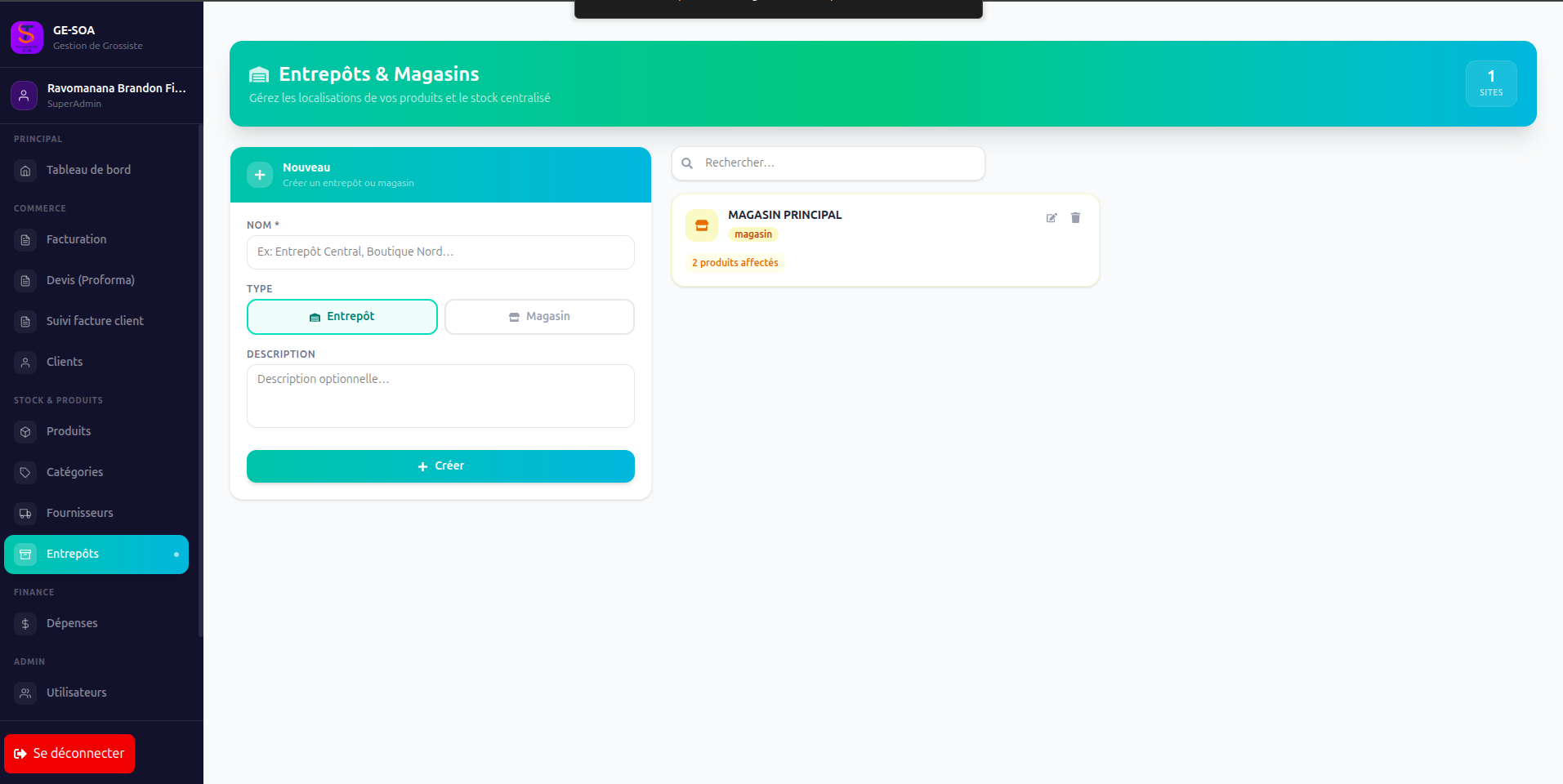Click the document icon beside Facturation

coord(25,240)
